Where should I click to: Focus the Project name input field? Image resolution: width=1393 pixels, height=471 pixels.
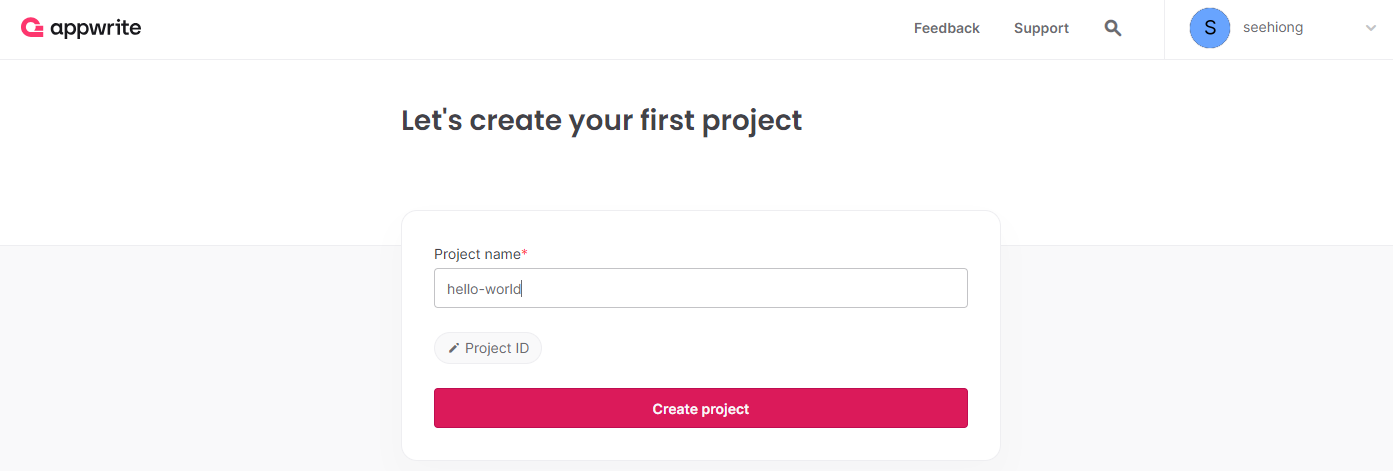700,288
